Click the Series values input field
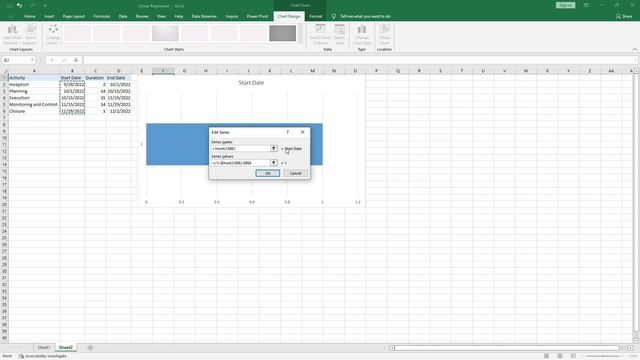 pos(240,163)
